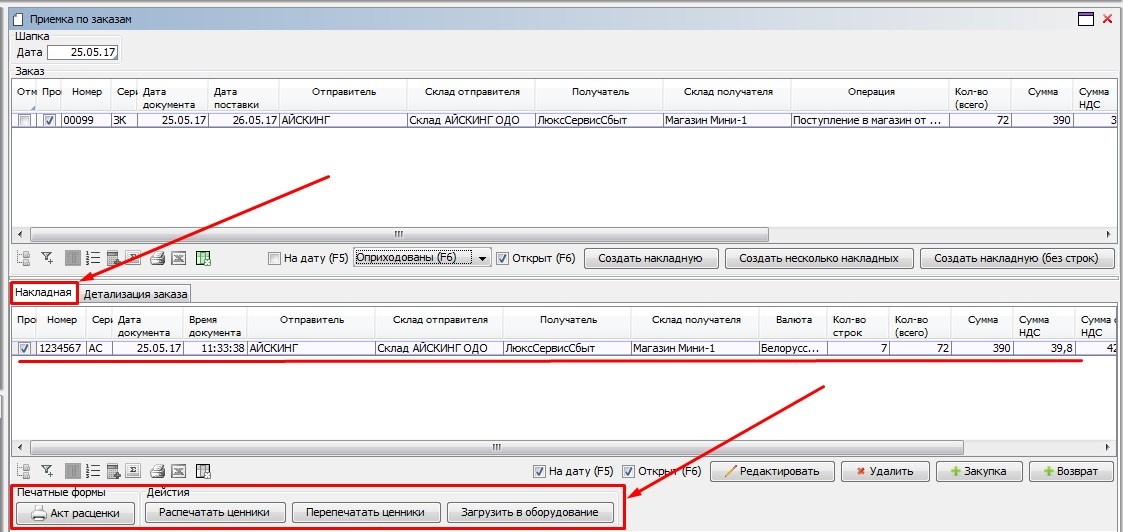This screenshot has height=532, width=1123.
Task: Toggle checkbox in invoice row 1234567
Action: pos(24,348)
